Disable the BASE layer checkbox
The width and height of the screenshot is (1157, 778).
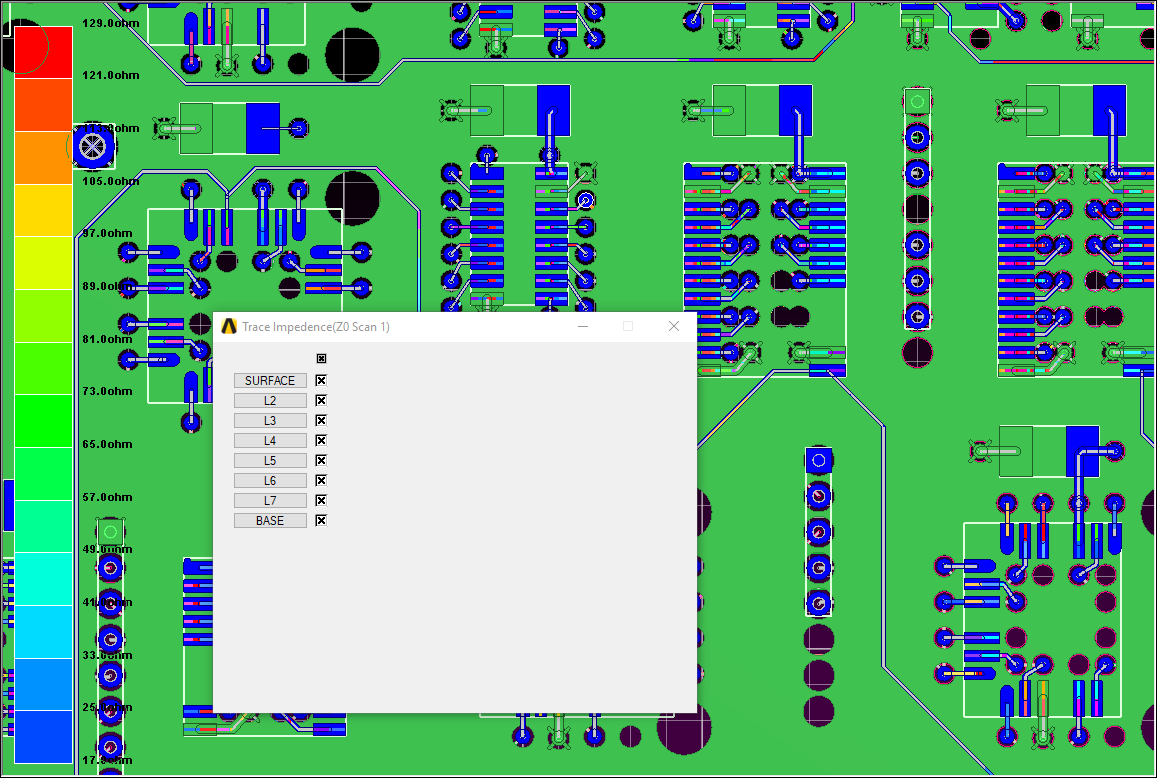320,520
